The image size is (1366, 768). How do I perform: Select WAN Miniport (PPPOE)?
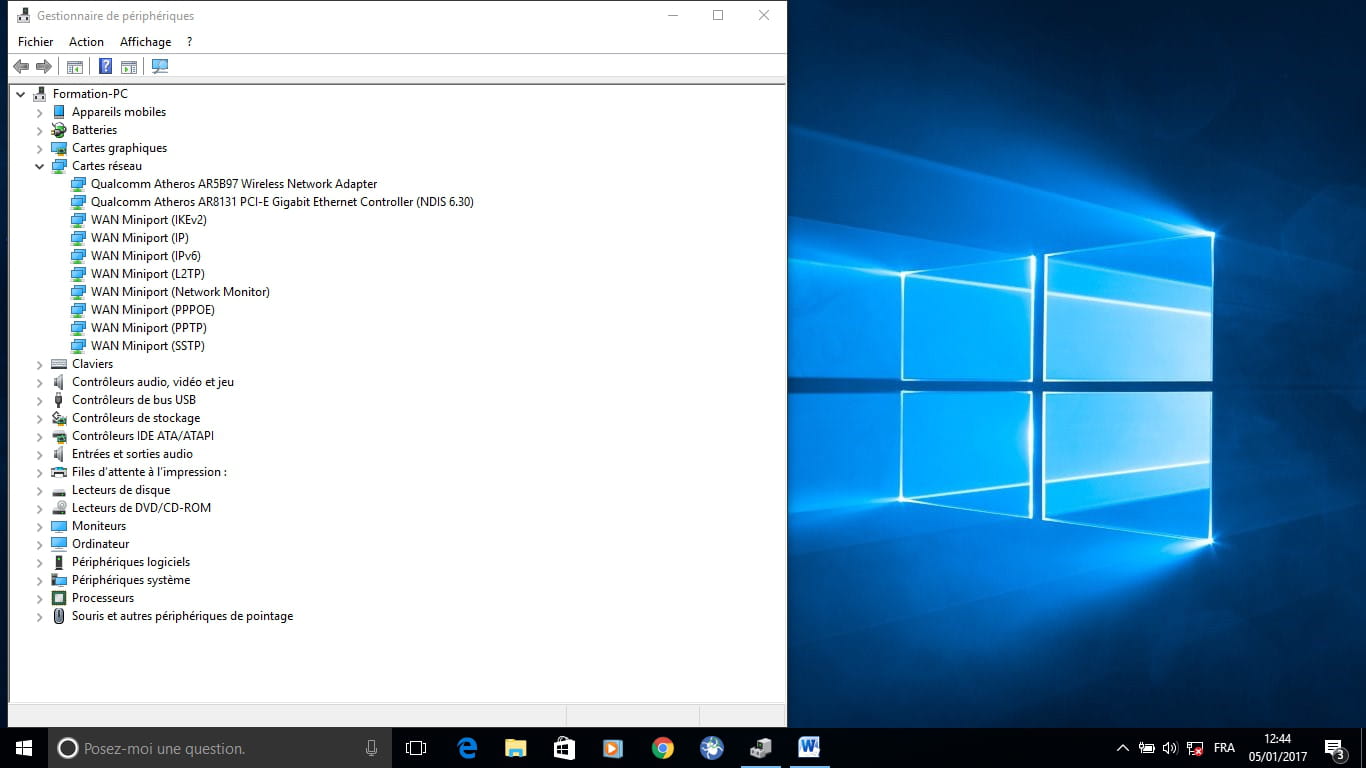153,310
